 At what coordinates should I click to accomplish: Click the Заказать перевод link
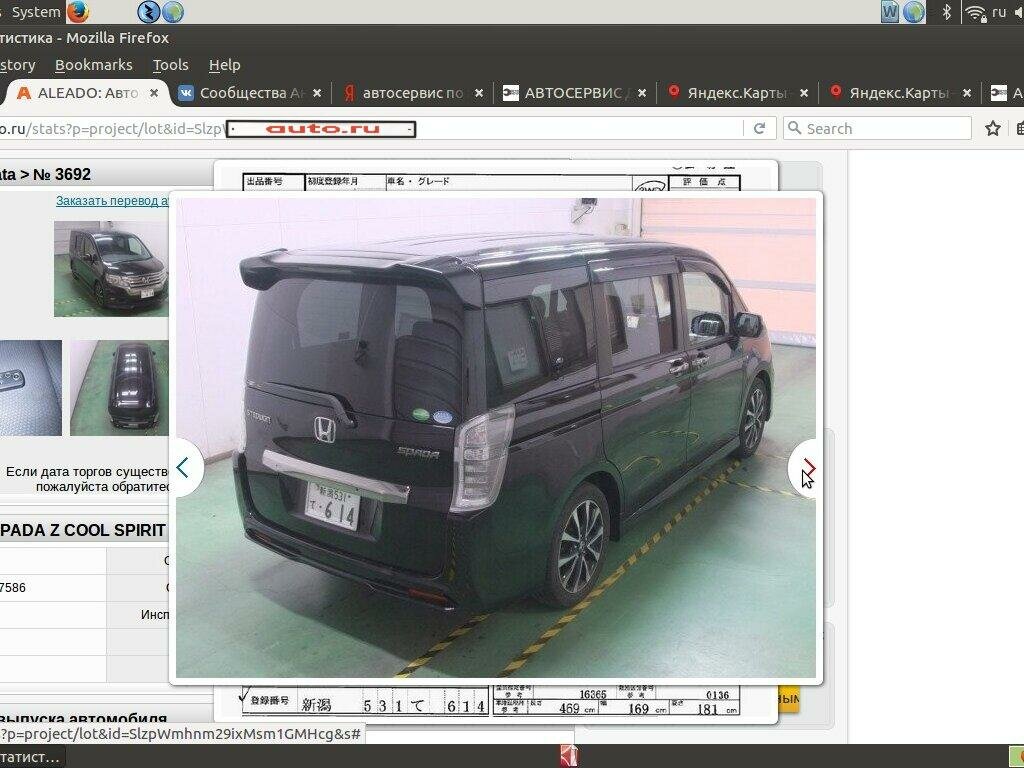(112, 200)
